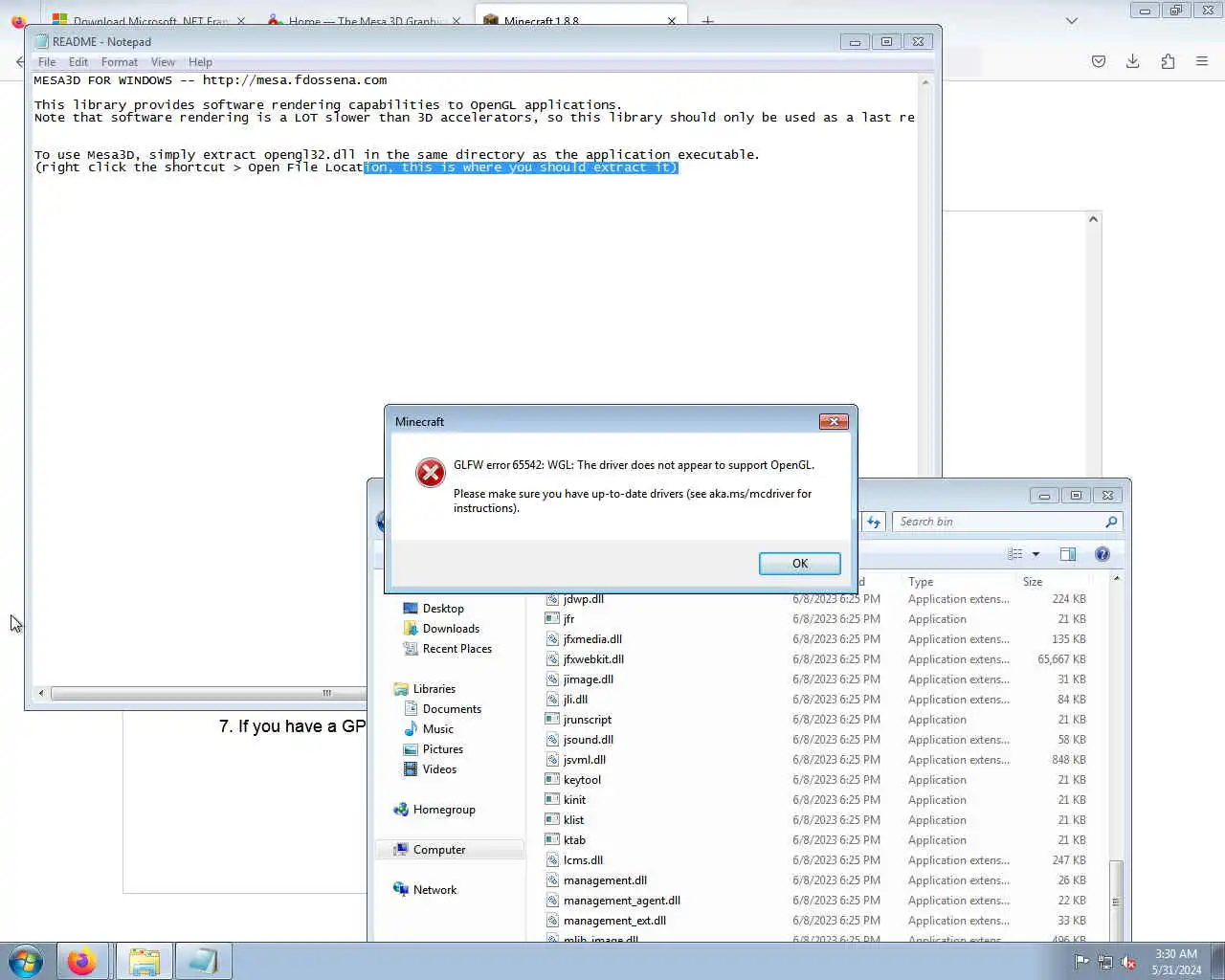Select the jfr application file
The image size is (1225, 980).
coord(568,619)
